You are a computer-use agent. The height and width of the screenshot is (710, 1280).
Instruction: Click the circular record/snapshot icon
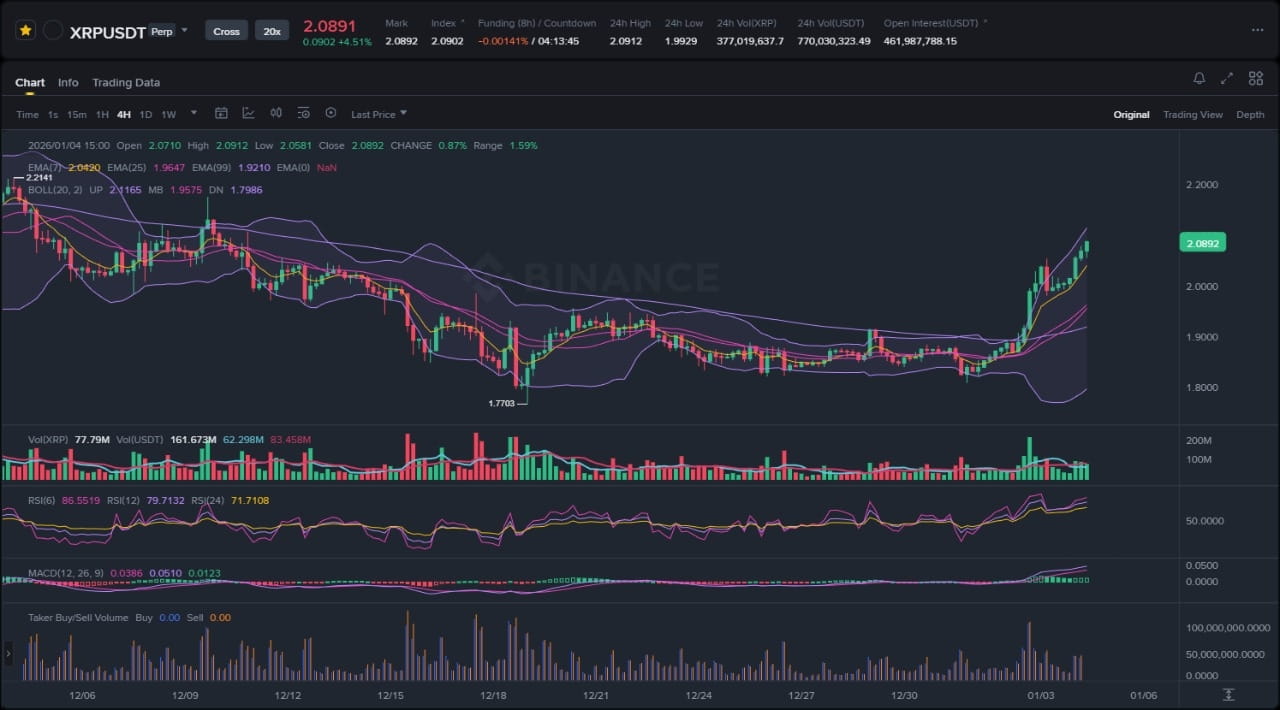[x=331, y=114]
